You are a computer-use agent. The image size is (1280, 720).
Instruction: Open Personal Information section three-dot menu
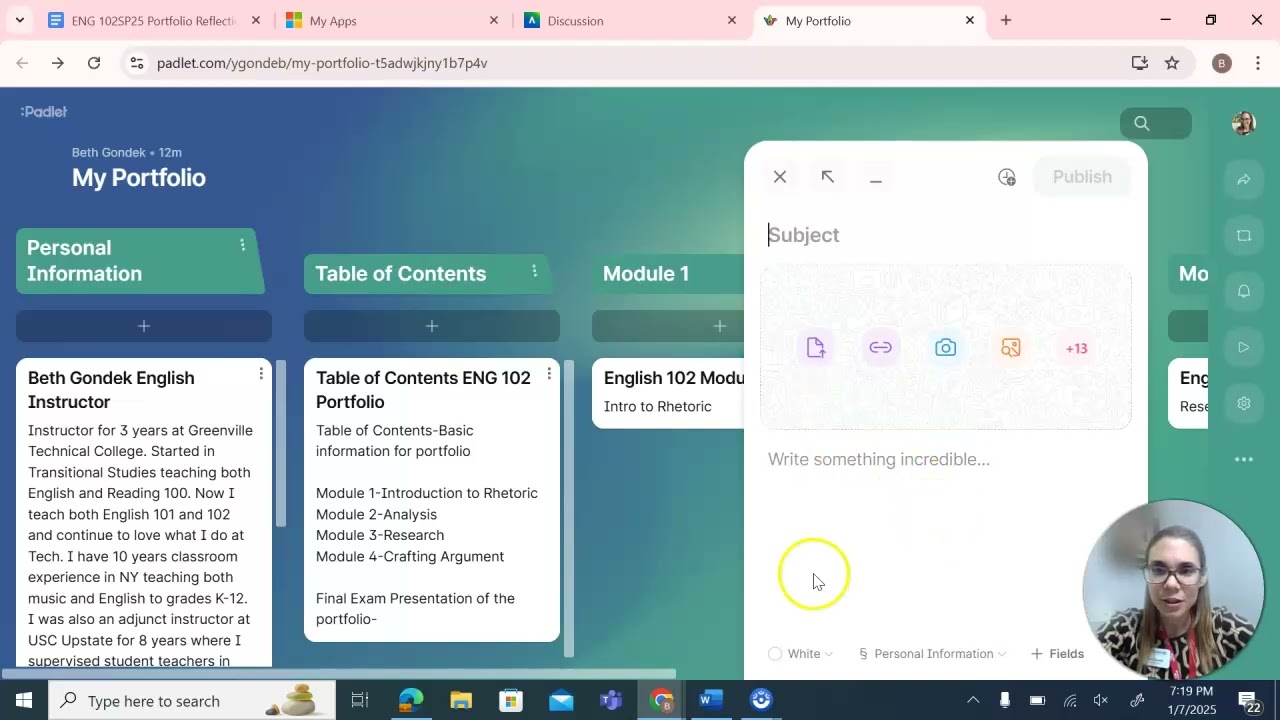click(x=242, y=245)
